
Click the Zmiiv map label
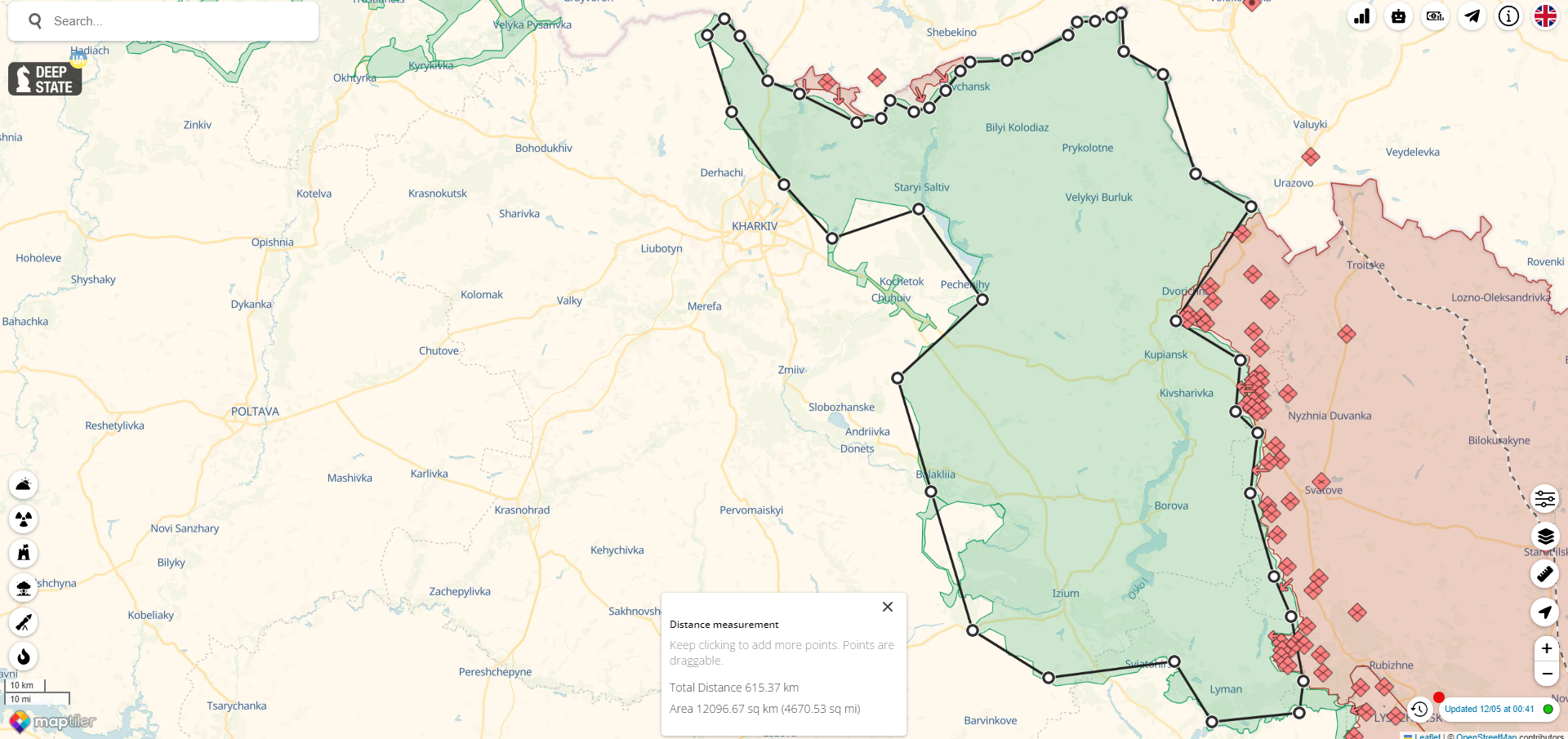pos(791,370)
